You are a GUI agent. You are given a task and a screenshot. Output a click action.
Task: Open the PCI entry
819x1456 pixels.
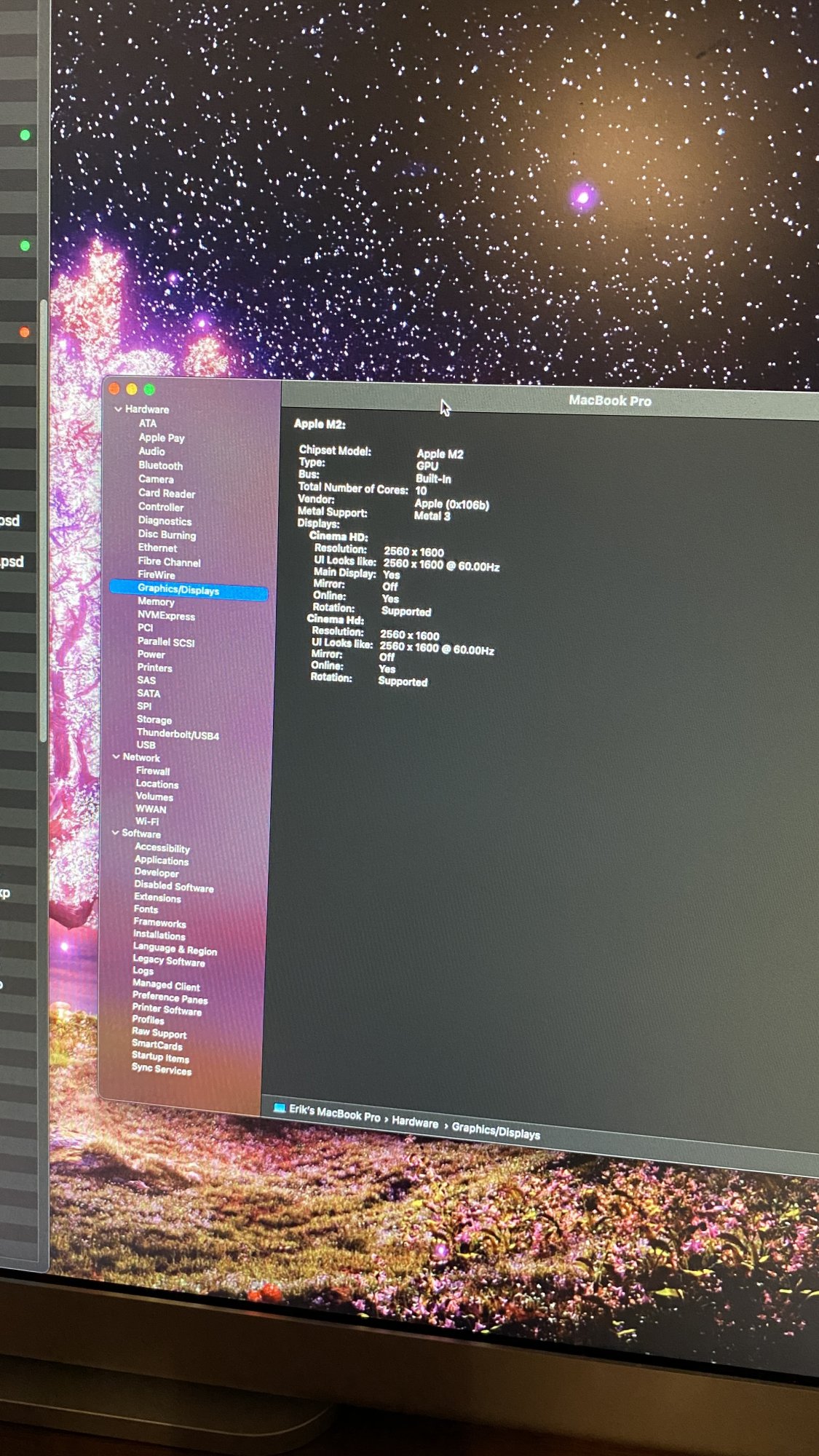click(x=145, y=628)
